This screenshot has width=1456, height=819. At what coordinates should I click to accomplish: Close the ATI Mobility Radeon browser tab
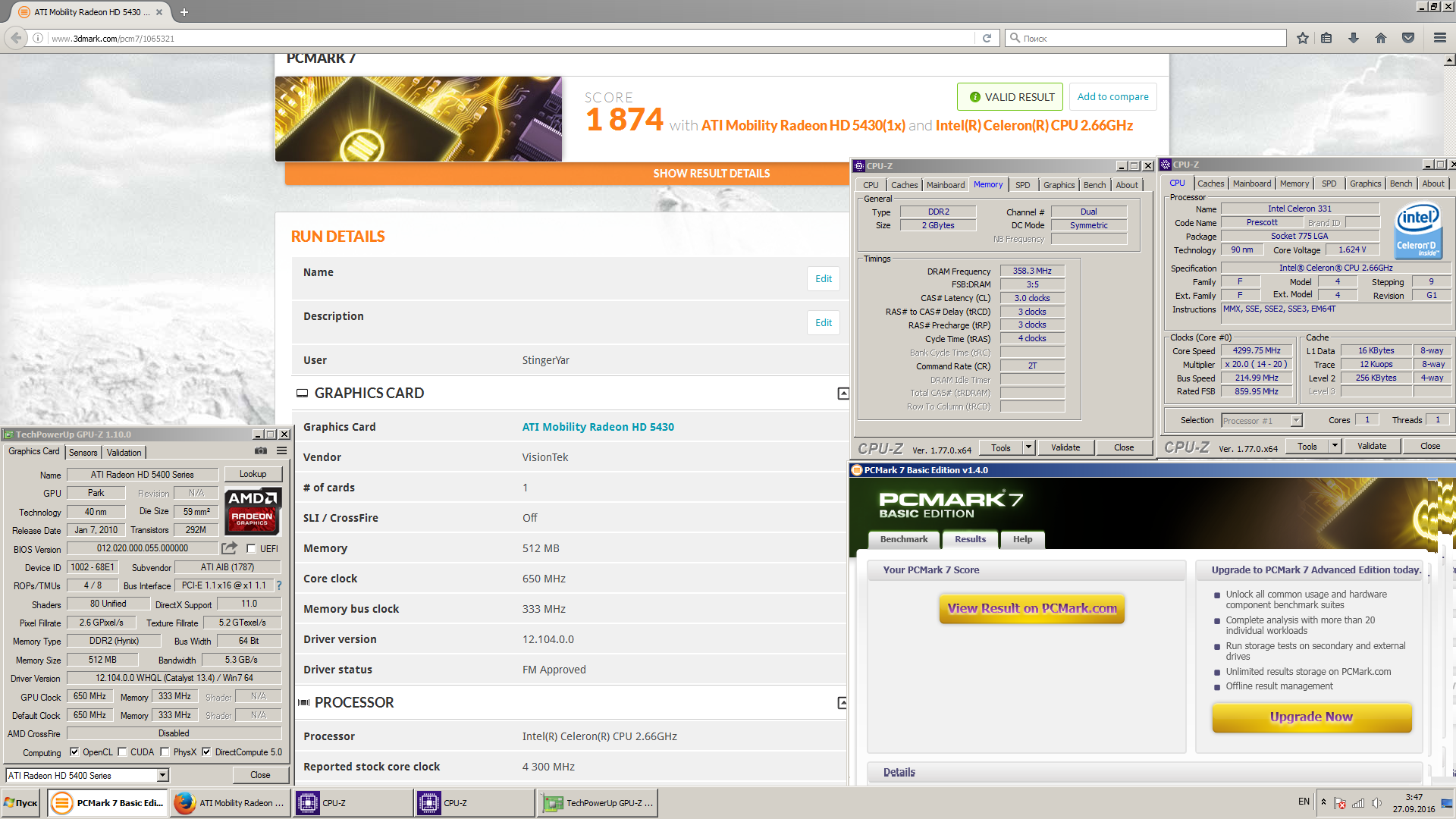pos(159,12)
